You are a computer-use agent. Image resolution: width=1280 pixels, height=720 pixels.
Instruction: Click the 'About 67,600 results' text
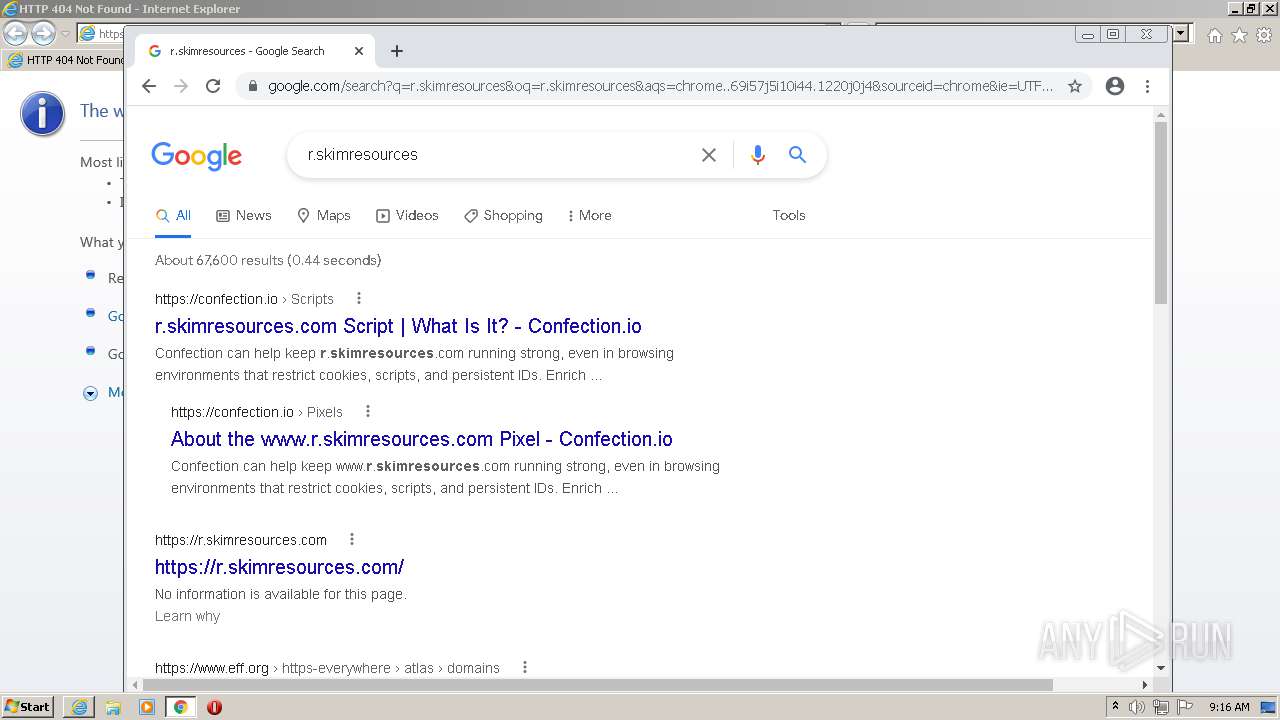[x=268, y=260]
